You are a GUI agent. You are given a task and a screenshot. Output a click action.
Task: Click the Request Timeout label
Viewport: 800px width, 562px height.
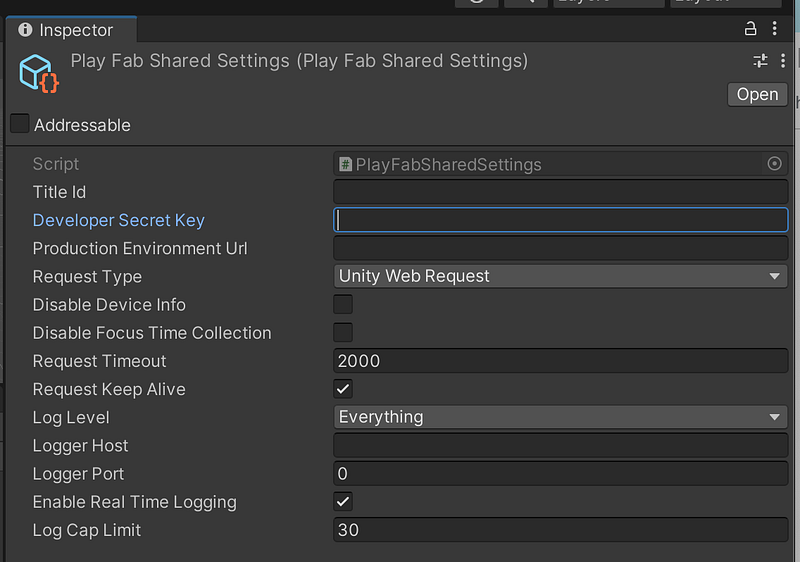[x=99, y=361]
